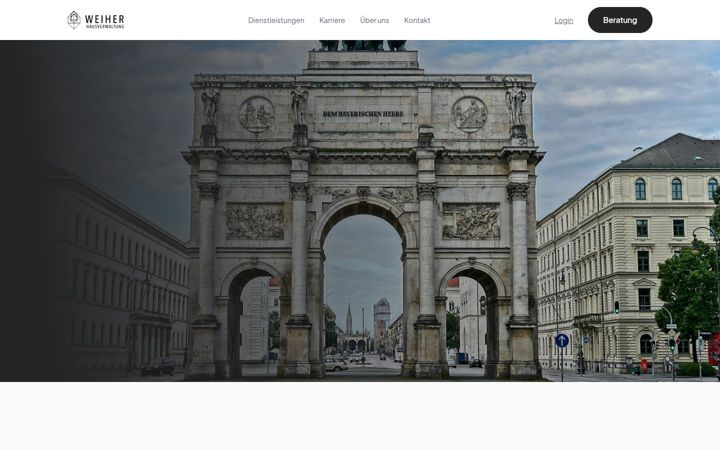This screenshot has width=720, height=450.
Task: Open the Dienstleistungen menu item
Action: click(276, 20)
